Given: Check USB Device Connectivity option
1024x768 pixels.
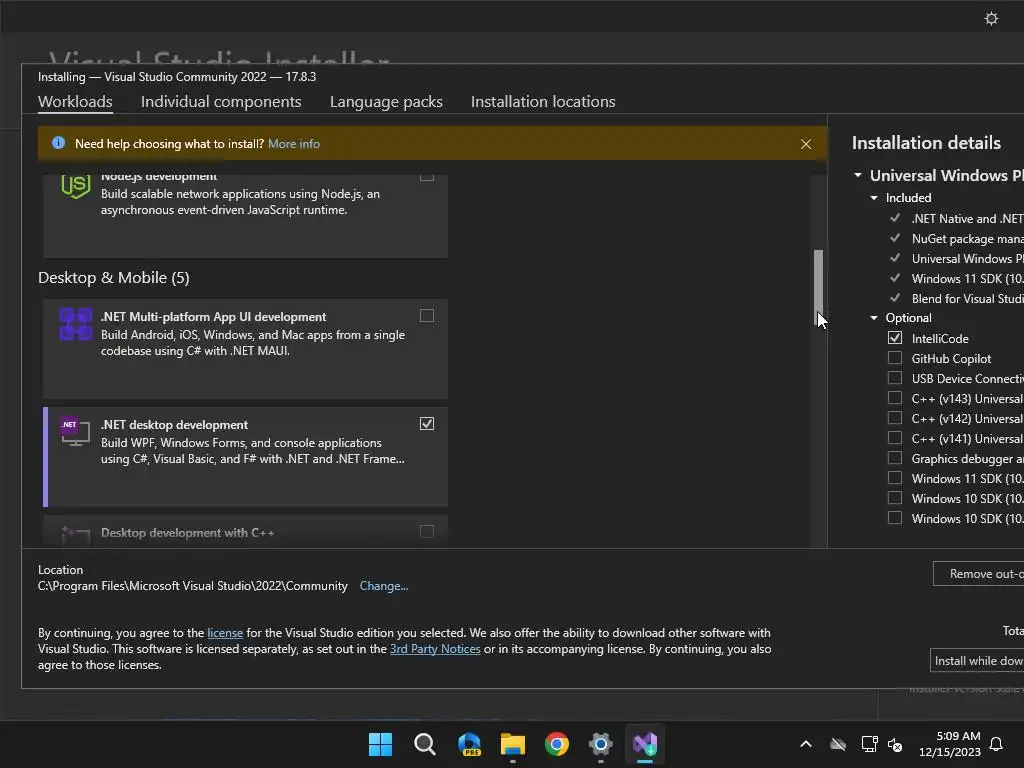Looking at the screenshot, I should (x=895, y=378).
